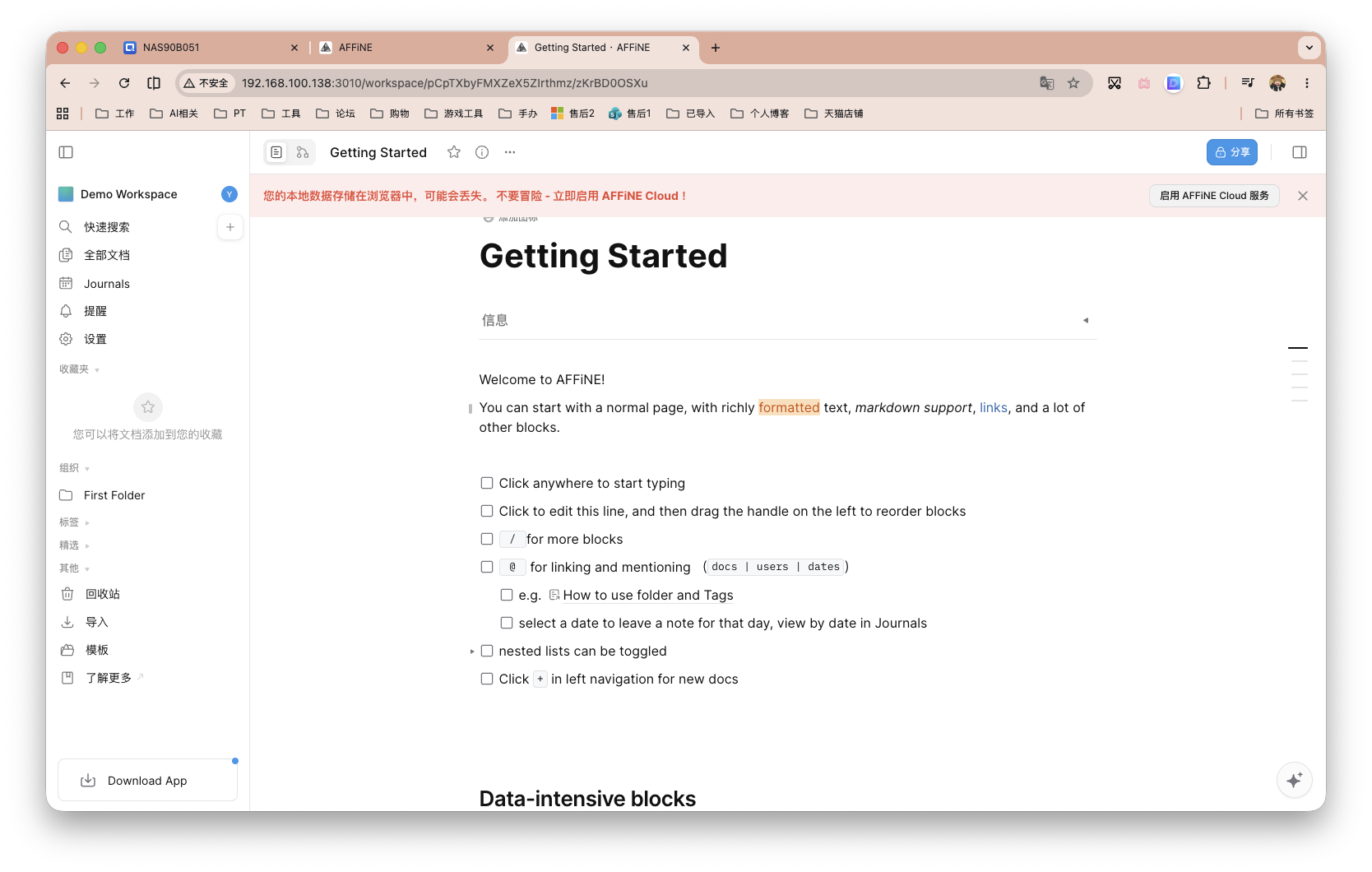Switch to page mode view

coord(276,152)
